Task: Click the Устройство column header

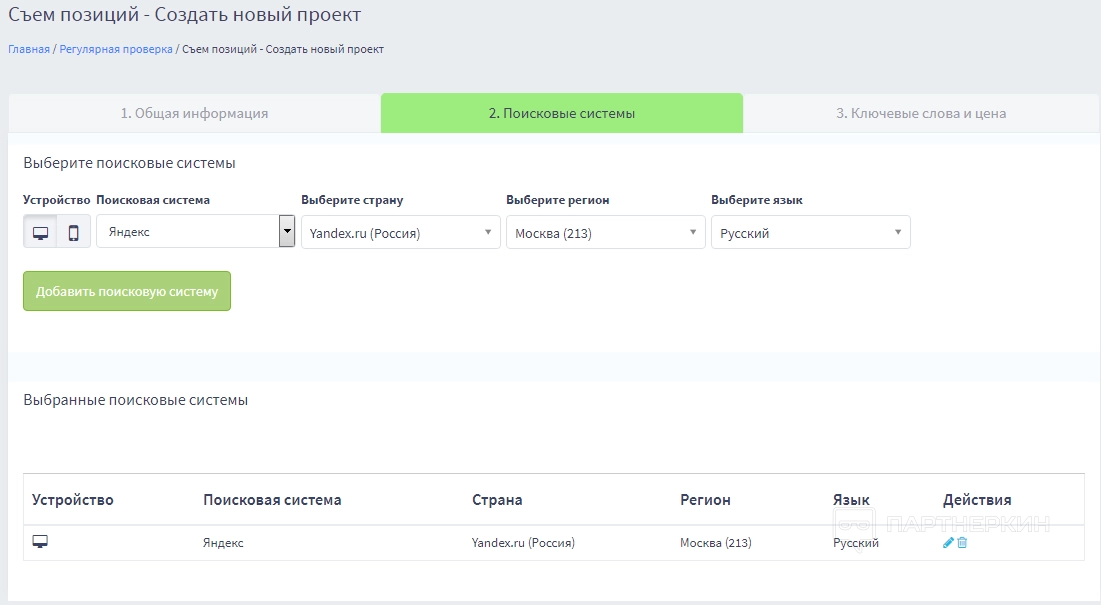Action: 73,500
